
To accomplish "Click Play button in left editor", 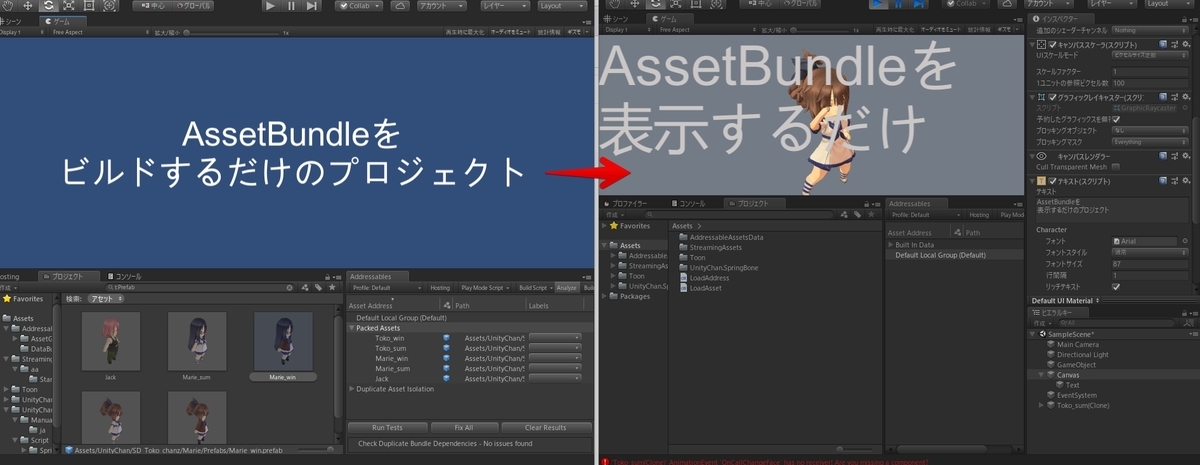I will coord(270,5).
